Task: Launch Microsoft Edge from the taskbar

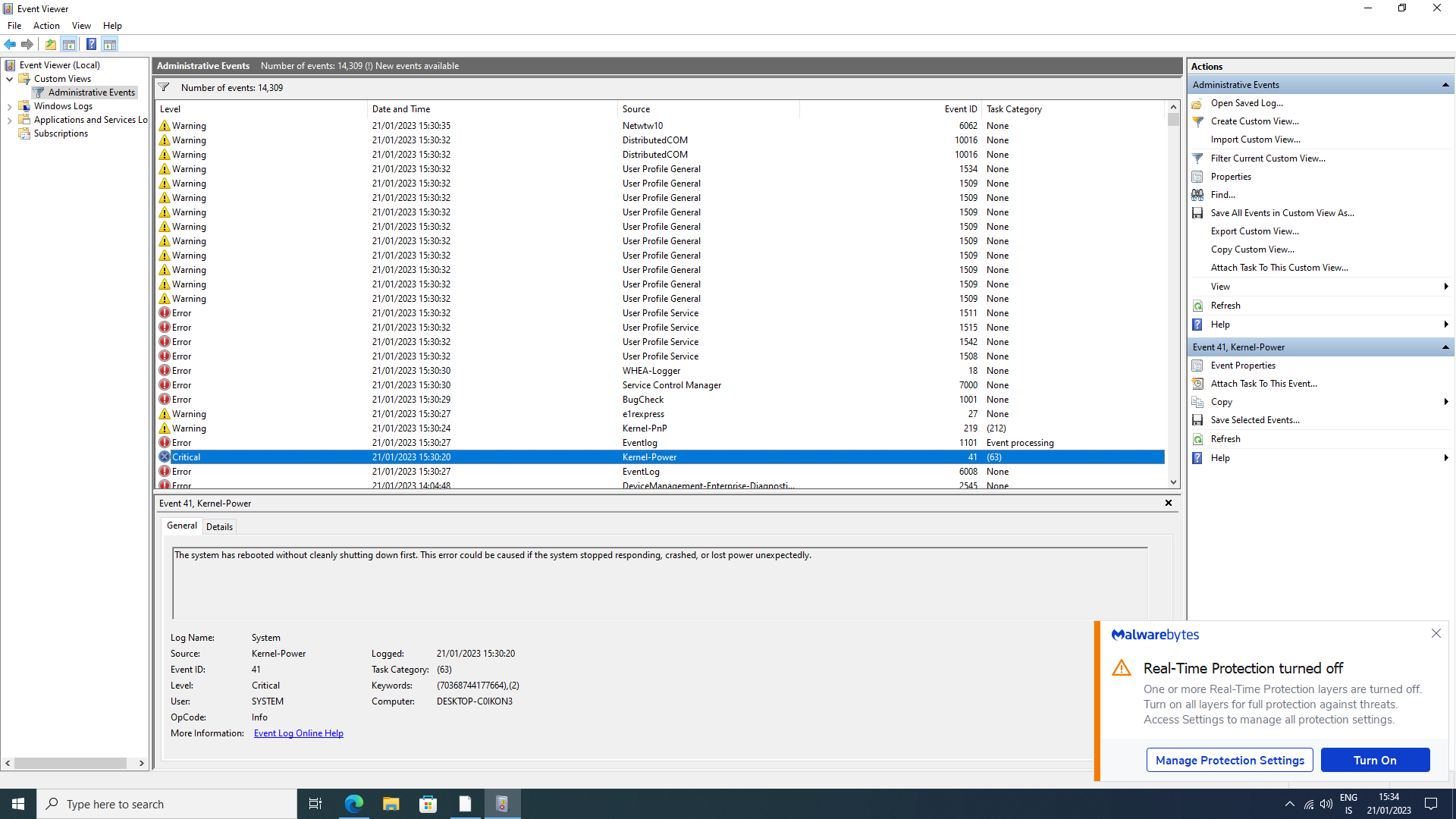Action: 353,803
